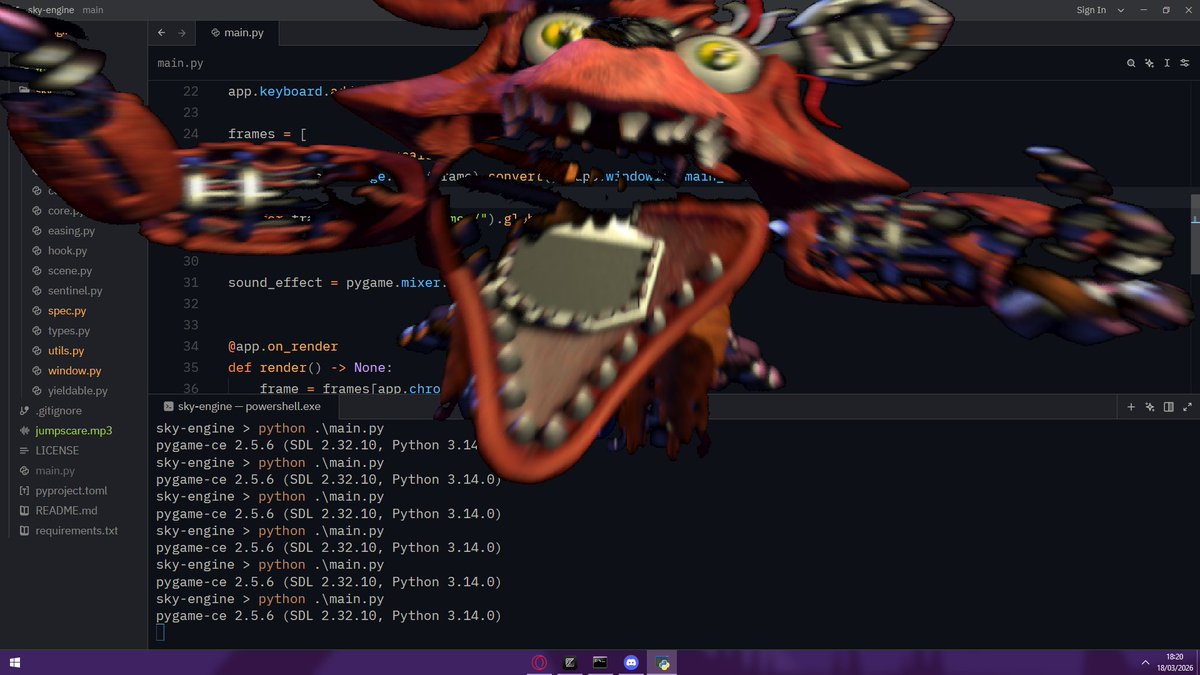Open buffer search with the magnifier icon
Screen dimensions: 1200x675
(1131, 63)
